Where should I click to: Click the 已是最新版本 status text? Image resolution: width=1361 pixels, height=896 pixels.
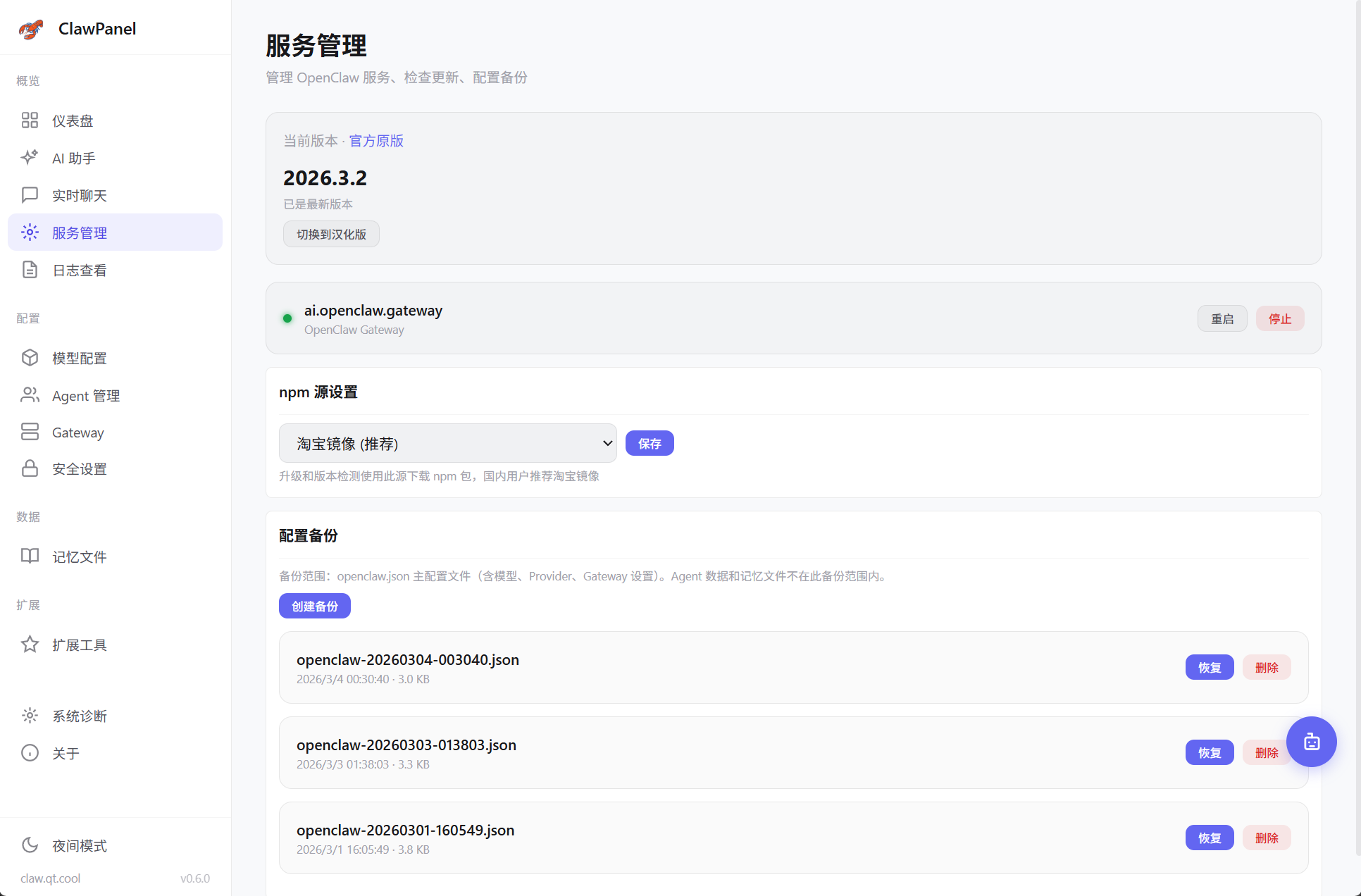coord(318,204)
